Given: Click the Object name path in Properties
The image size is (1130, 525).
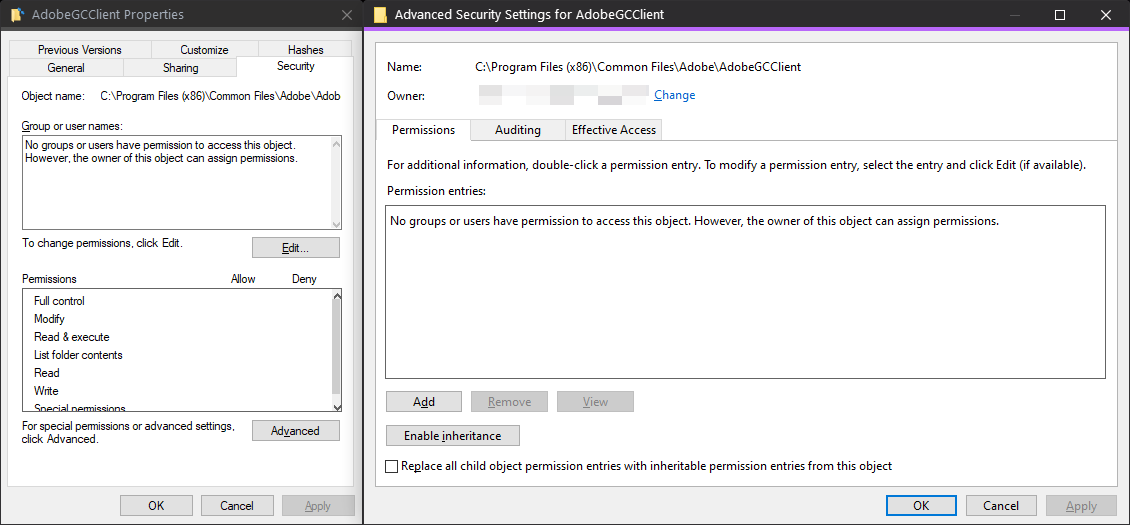Looking at the screenshot, I should click(220, 95).
